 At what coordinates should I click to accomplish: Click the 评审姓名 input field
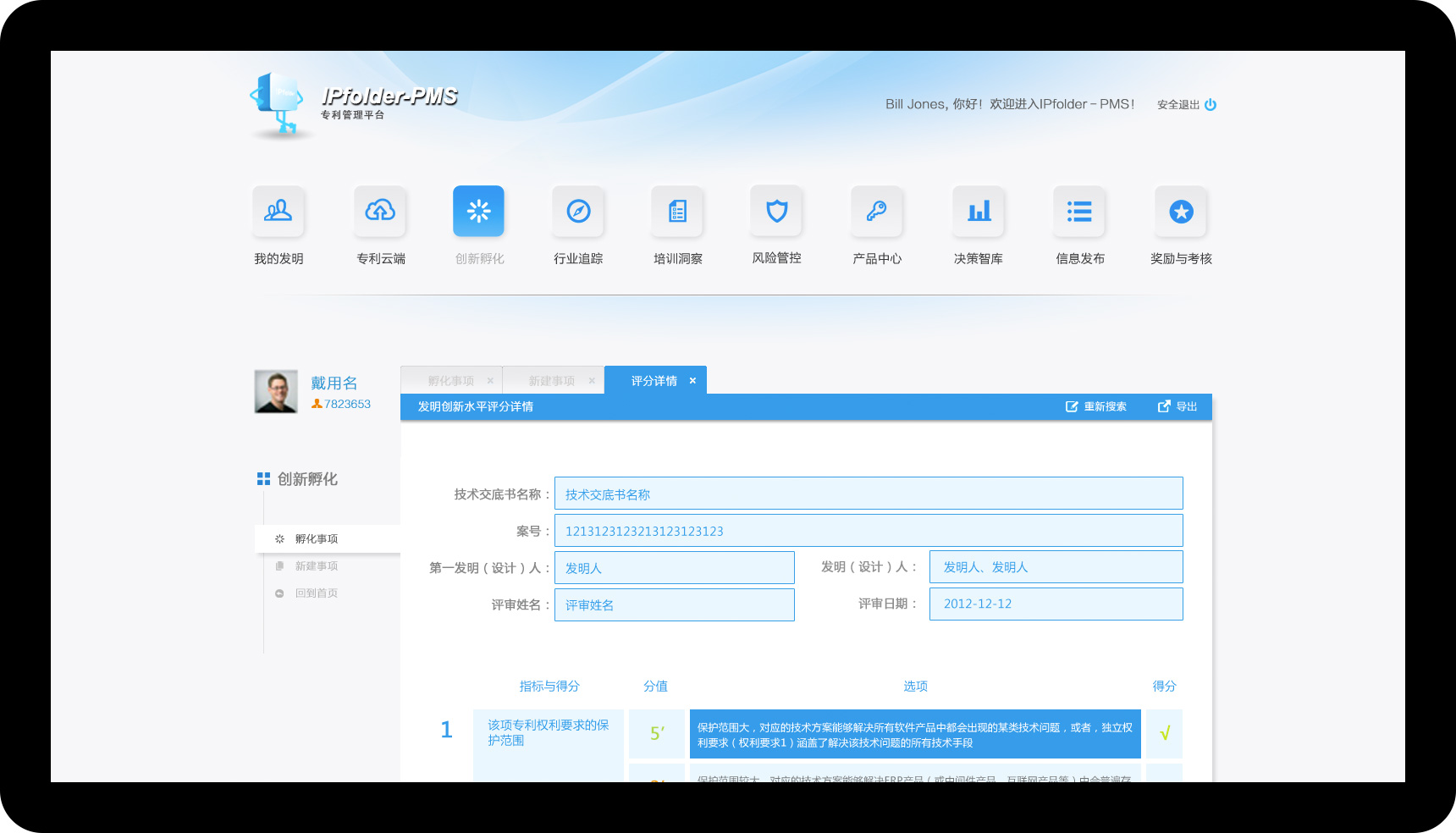click(675, 604)
